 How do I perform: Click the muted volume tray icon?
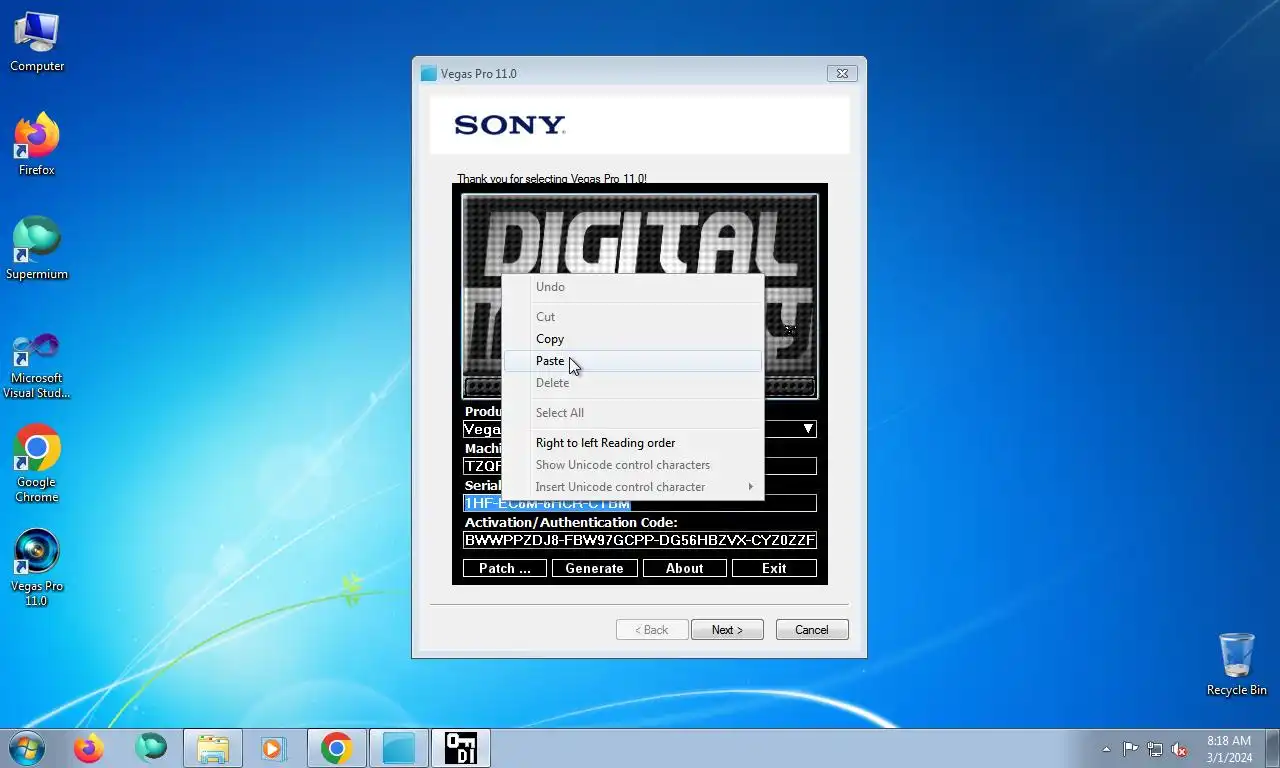coord(1179,749)
